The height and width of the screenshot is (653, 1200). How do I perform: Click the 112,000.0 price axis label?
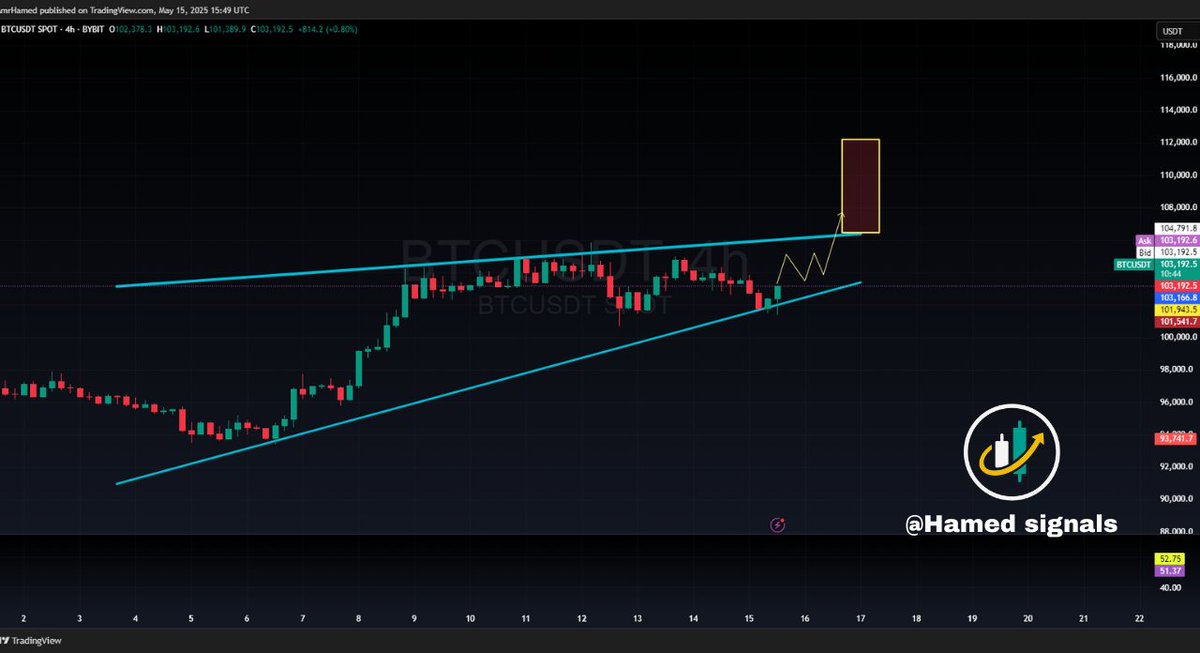pos(1177,142)
